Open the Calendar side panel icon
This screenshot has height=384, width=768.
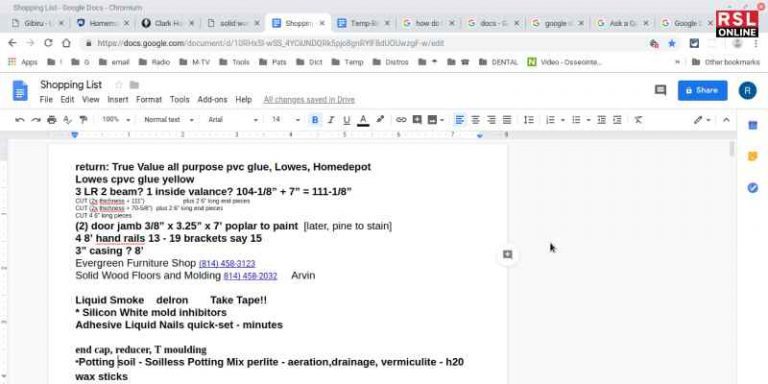[753, 125]
